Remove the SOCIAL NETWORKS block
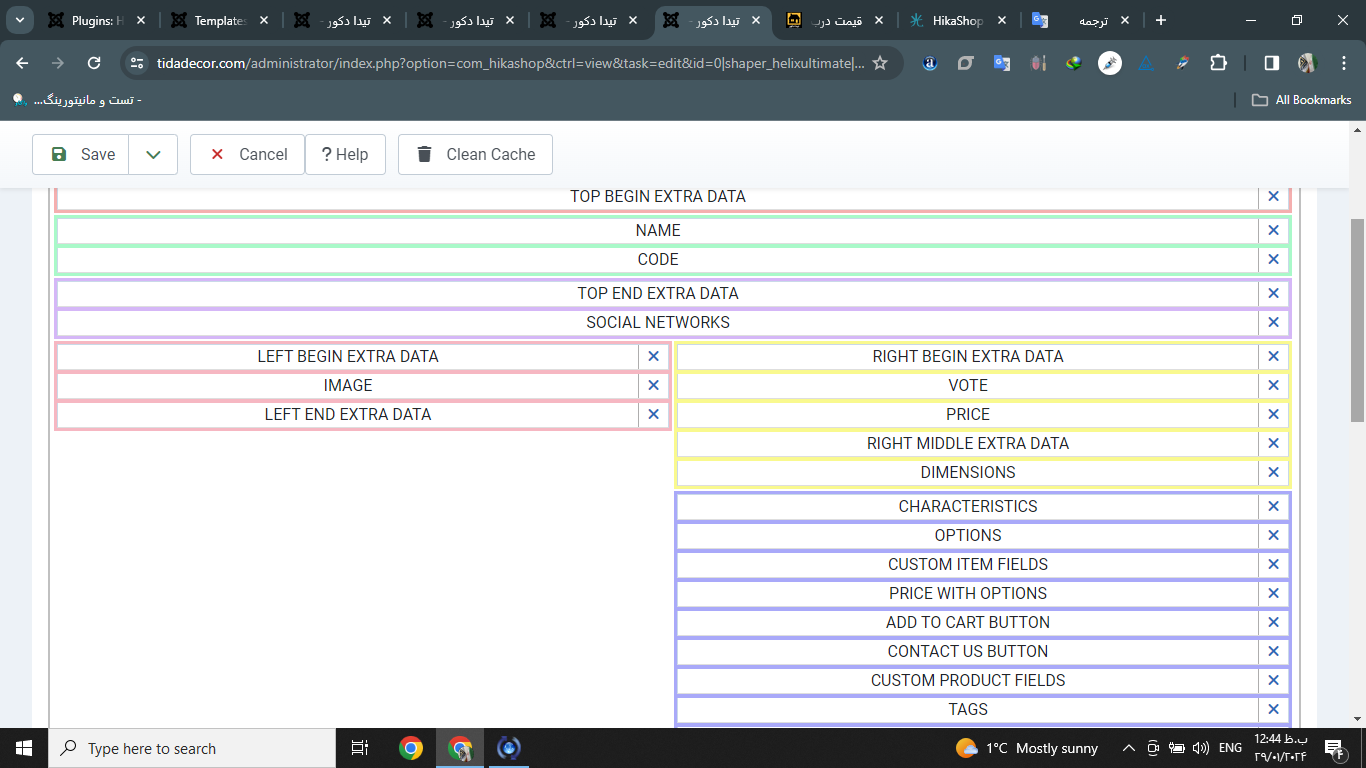This screenshot has height=768, width=1366. (x=1273, y=322)
